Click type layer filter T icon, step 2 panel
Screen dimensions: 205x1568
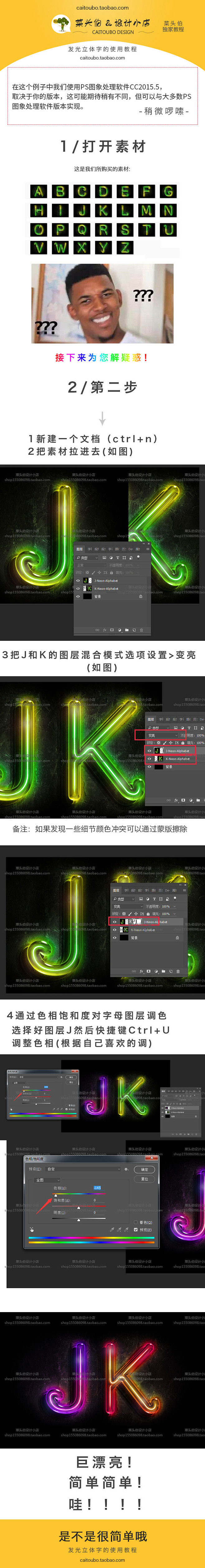[x=118, y=557]
